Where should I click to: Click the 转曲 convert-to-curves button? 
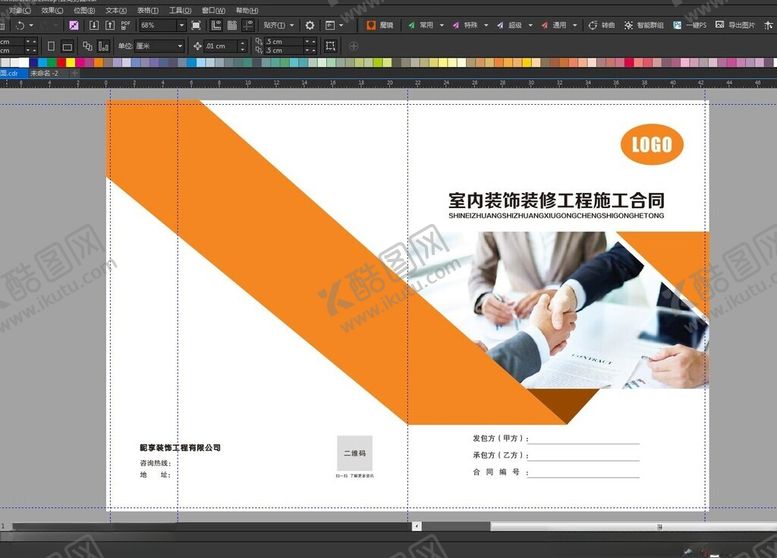602,25
